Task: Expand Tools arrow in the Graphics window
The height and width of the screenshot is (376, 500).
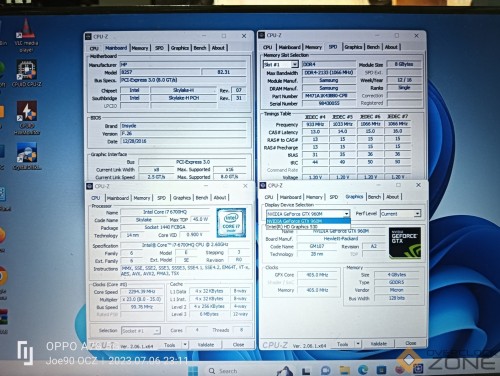Action: (358, 343)
